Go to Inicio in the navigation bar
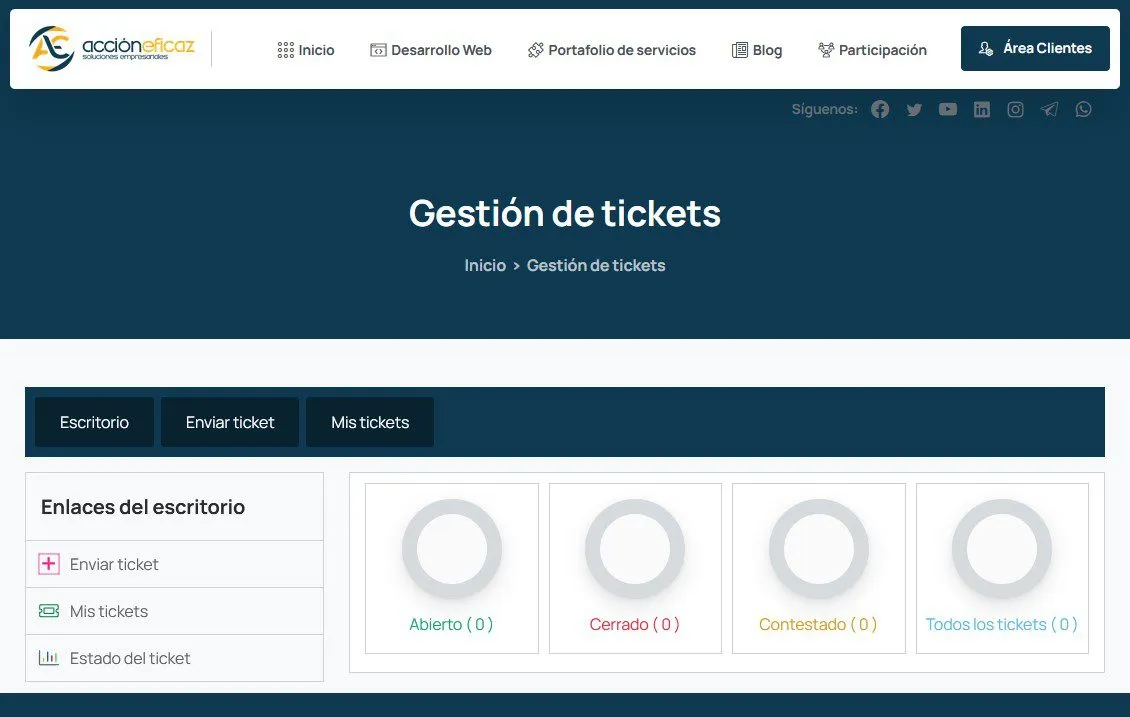This screenshot has height=717, width=1130. point(306,50)
